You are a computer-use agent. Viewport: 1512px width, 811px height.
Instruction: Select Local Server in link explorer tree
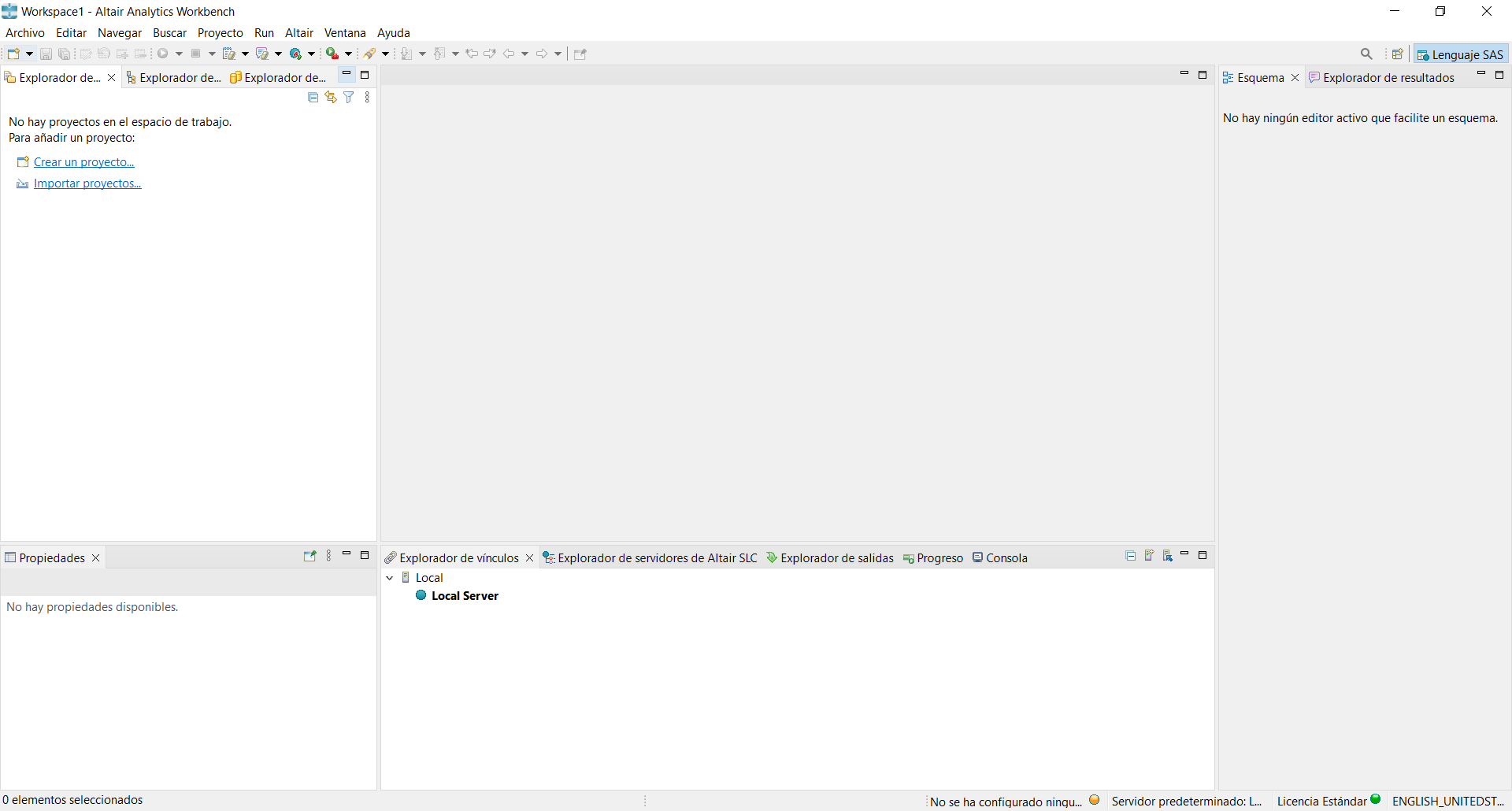tap(465, 596)
